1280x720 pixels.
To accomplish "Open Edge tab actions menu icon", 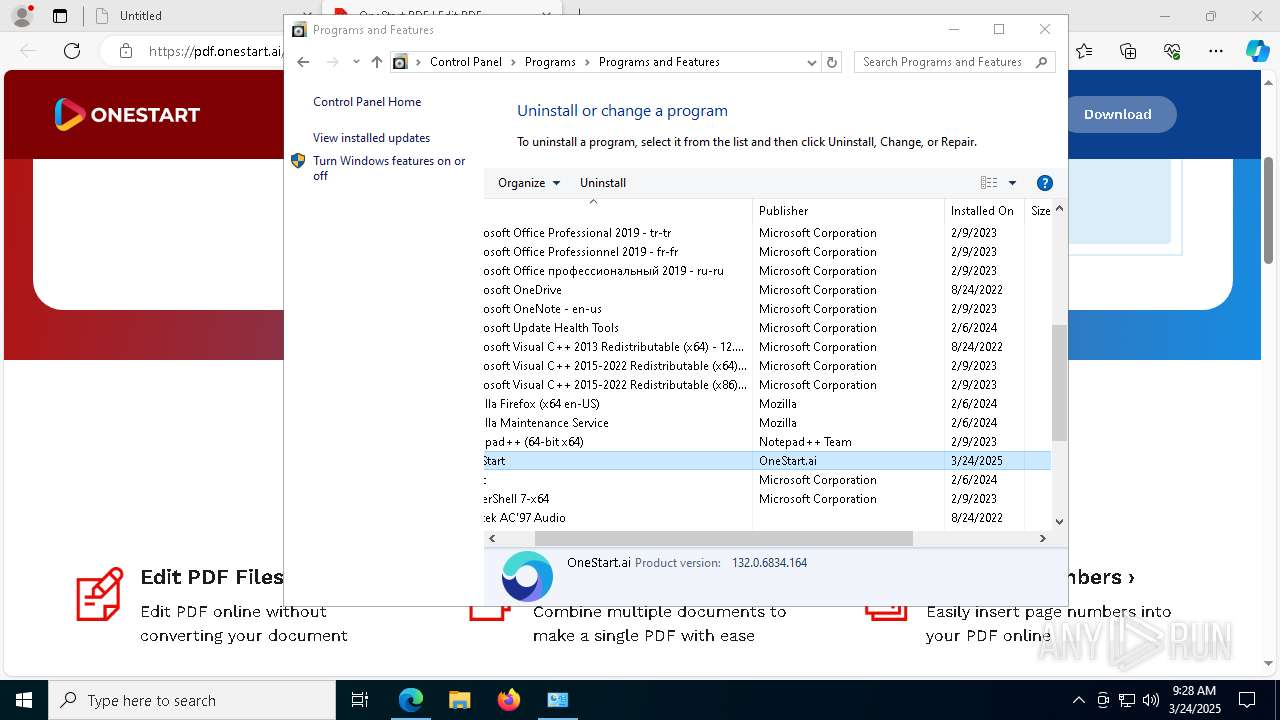I will coord(60,16).
